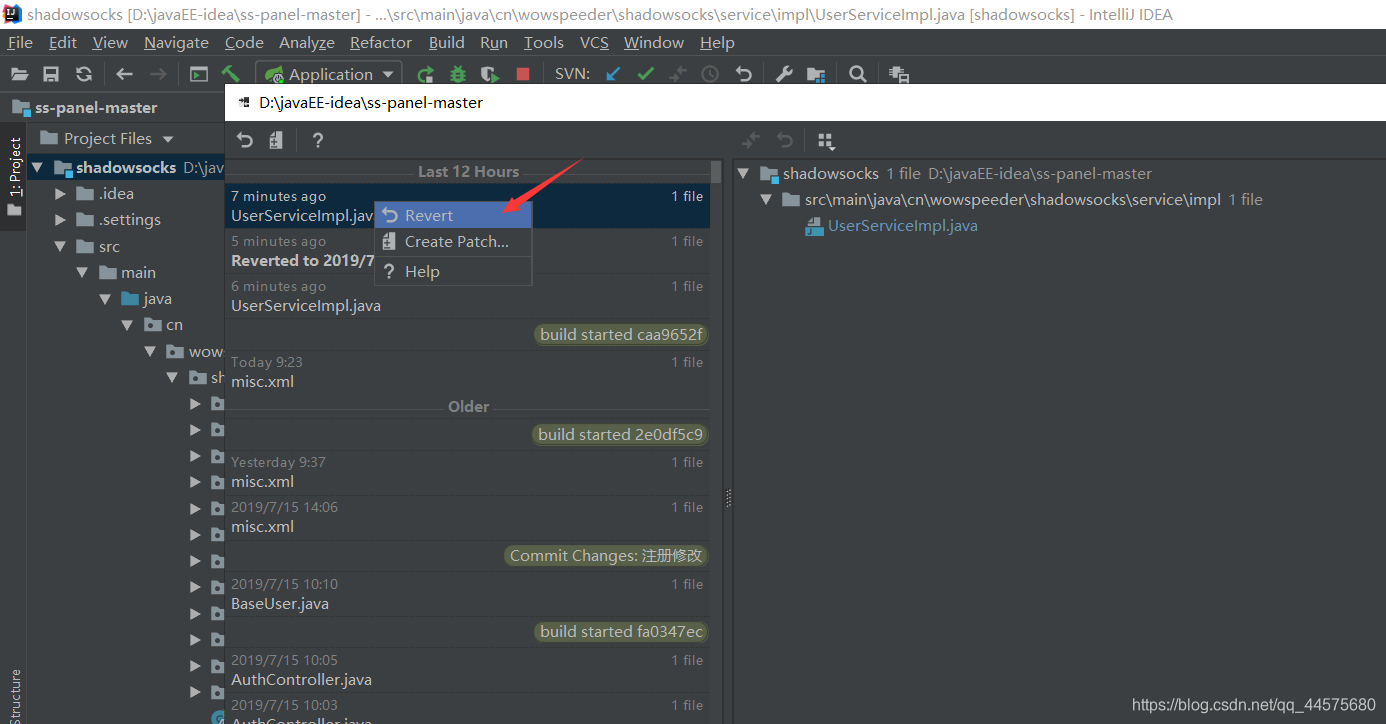The width and height of the screenshot is (1386, 724).
Task: Open the Refactor menu
Action: (381, 42)
